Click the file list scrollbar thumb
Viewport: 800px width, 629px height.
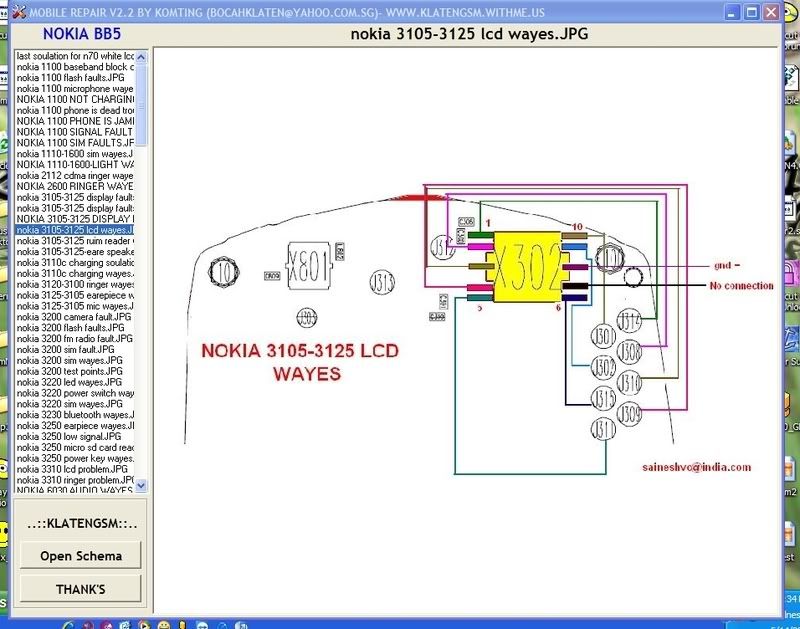pos(141,105)
